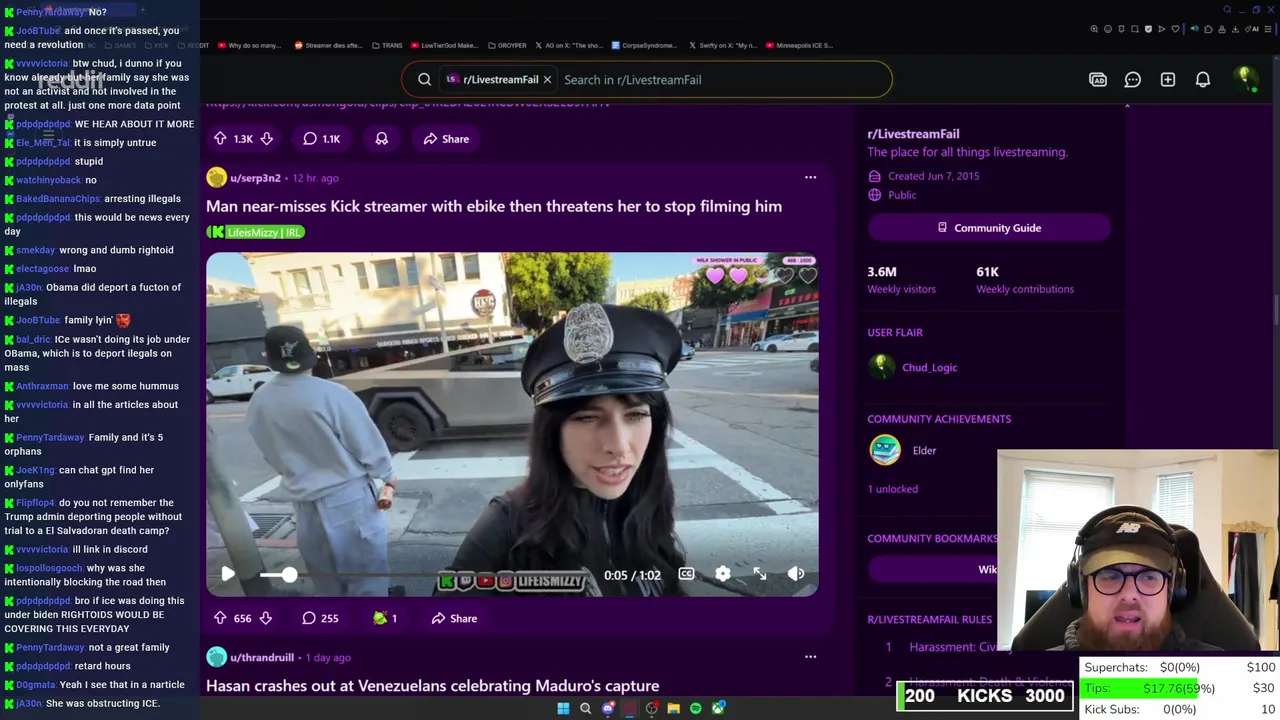Downvote the 656-vote ebike post
The width and height of the screenshot is (1280, 720).
[266, 618]
